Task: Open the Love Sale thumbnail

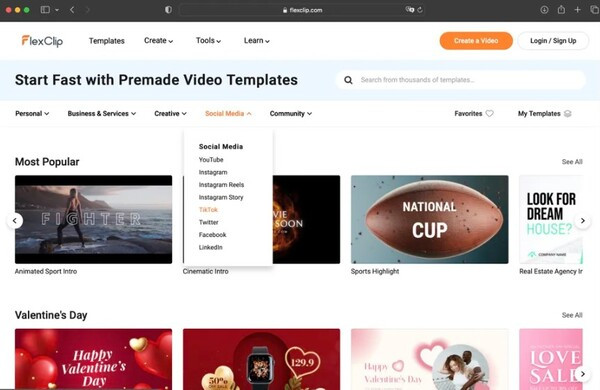Action: click(551, 359)
